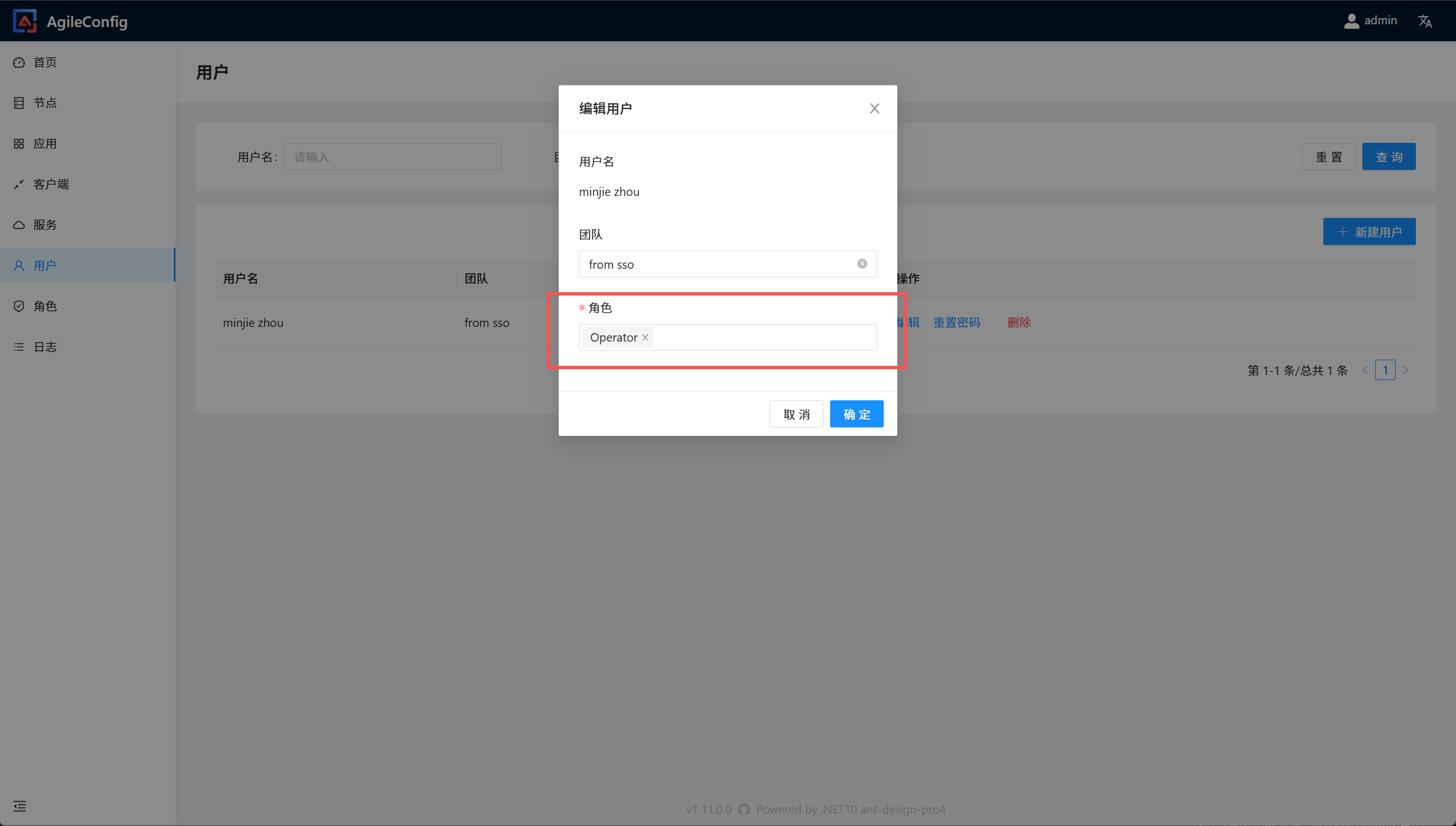
Task: Click the 重置密码 reset password link
Action: pyautogui.click(x=957, y=322)
